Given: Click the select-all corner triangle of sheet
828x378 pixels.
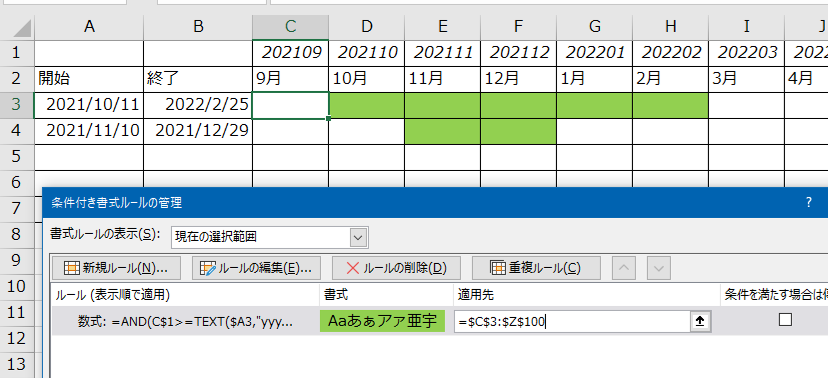Looking at the screenshot, I should (21, 27).
